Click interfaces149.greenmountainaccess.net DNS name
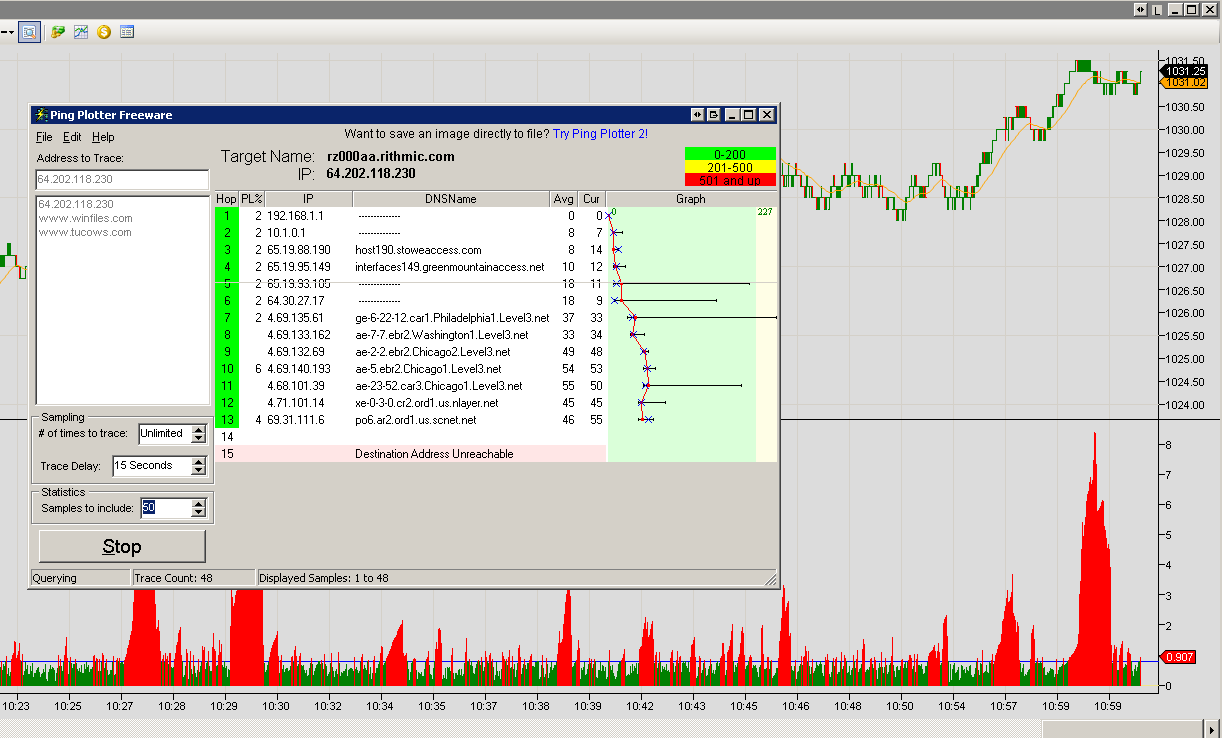This screenshot has width=1222, height=738. click(450, 267)
